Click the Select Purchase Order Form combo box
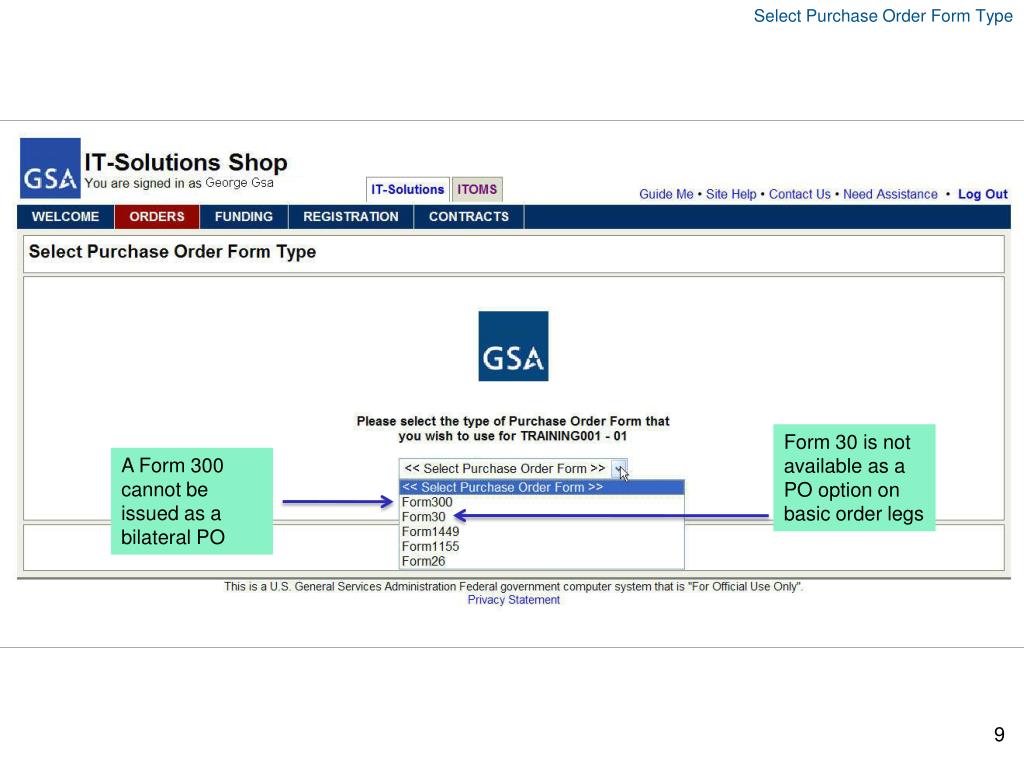1024x768 pixels. tap(513, 469)
